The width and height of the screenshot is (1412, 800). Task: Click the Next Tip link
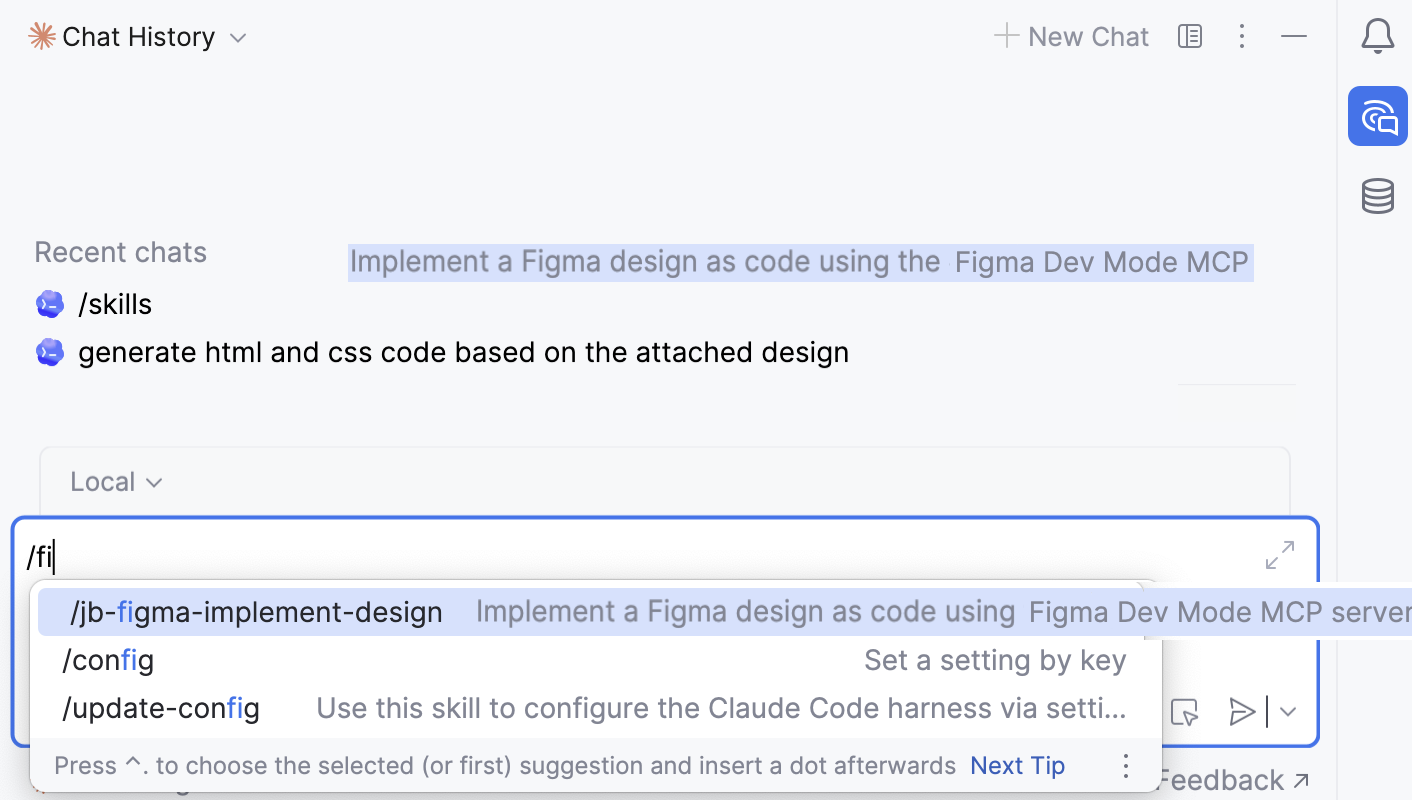1017,766
